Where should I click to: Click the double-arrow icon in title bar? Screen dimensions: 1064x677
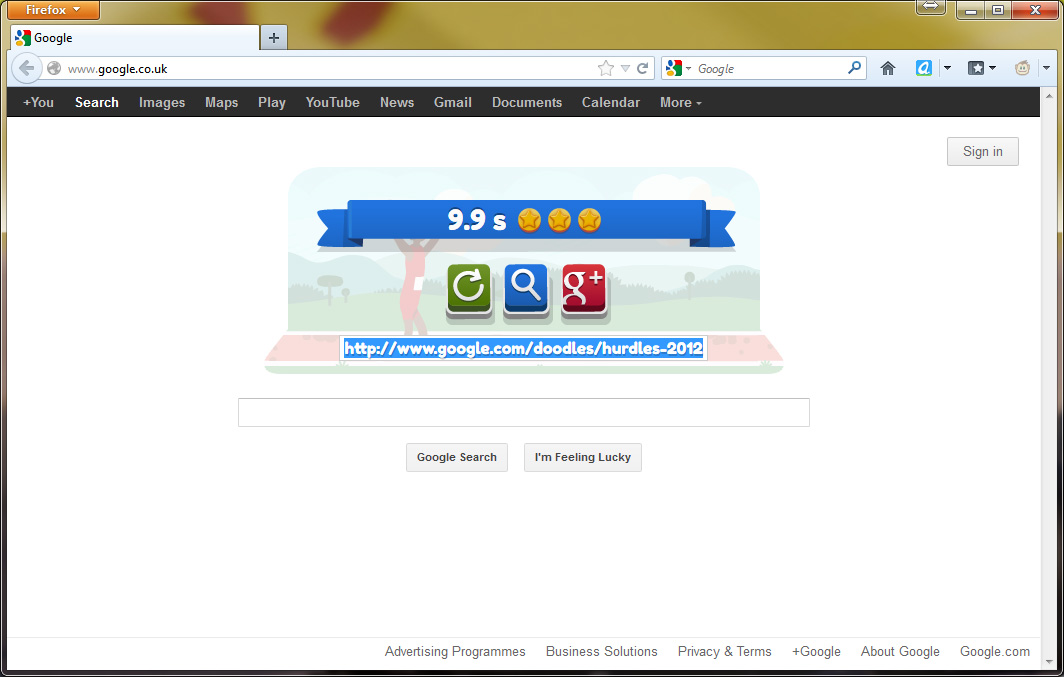[x=930, y=6]
